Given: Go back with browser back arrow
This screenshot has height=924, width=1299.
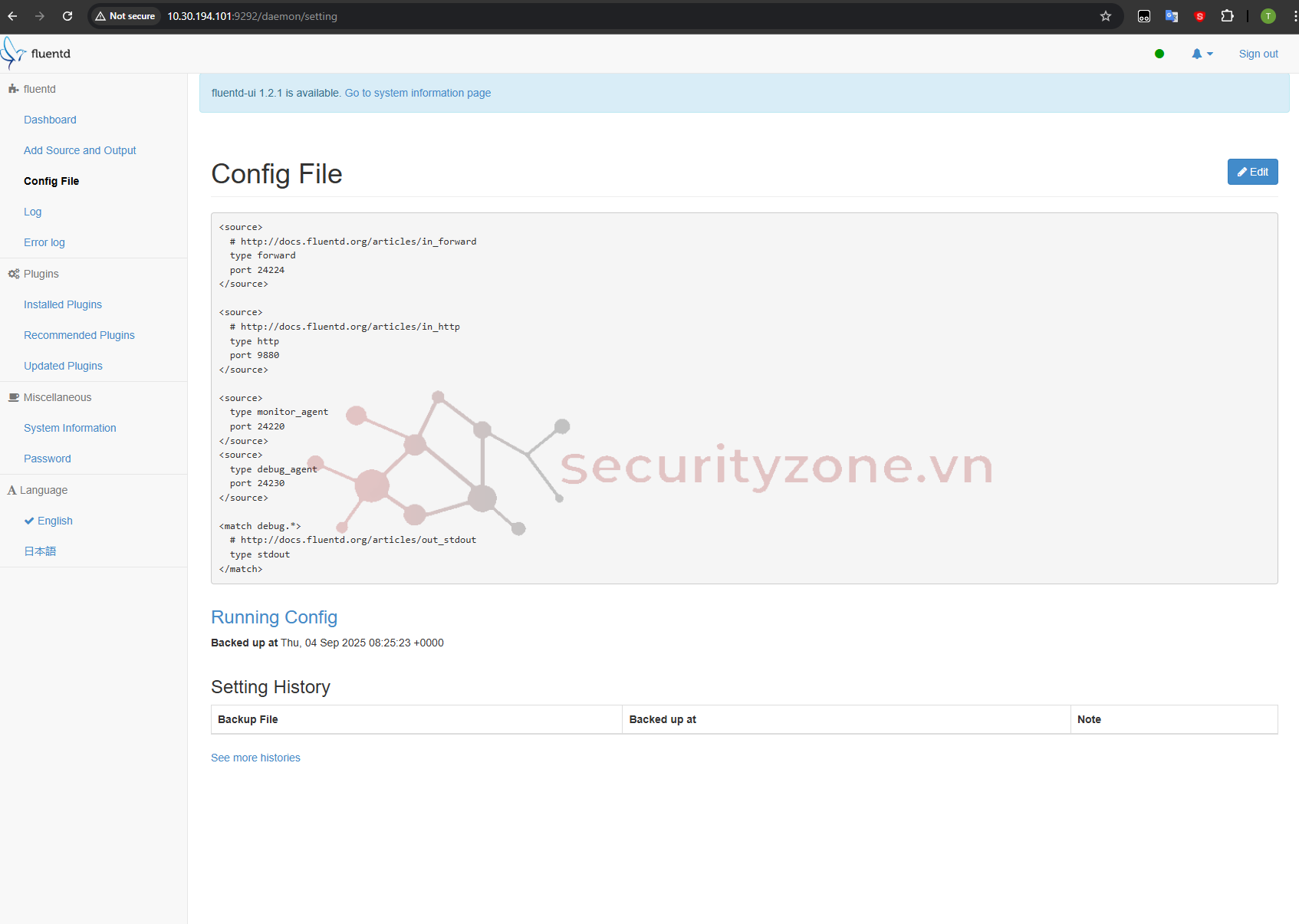Looking at the screenshot, I should click(12, 16).
